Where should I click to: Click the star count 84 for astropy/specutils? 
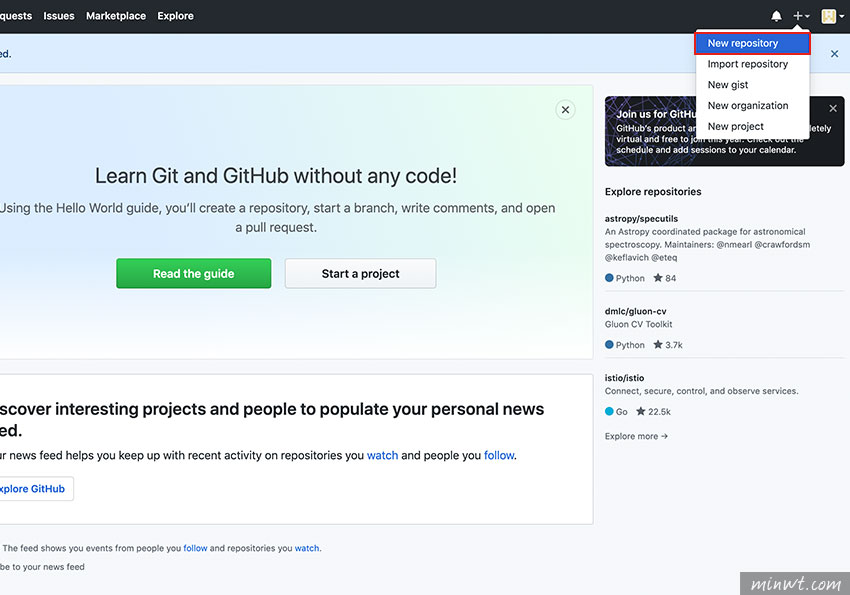pos(665,278)
